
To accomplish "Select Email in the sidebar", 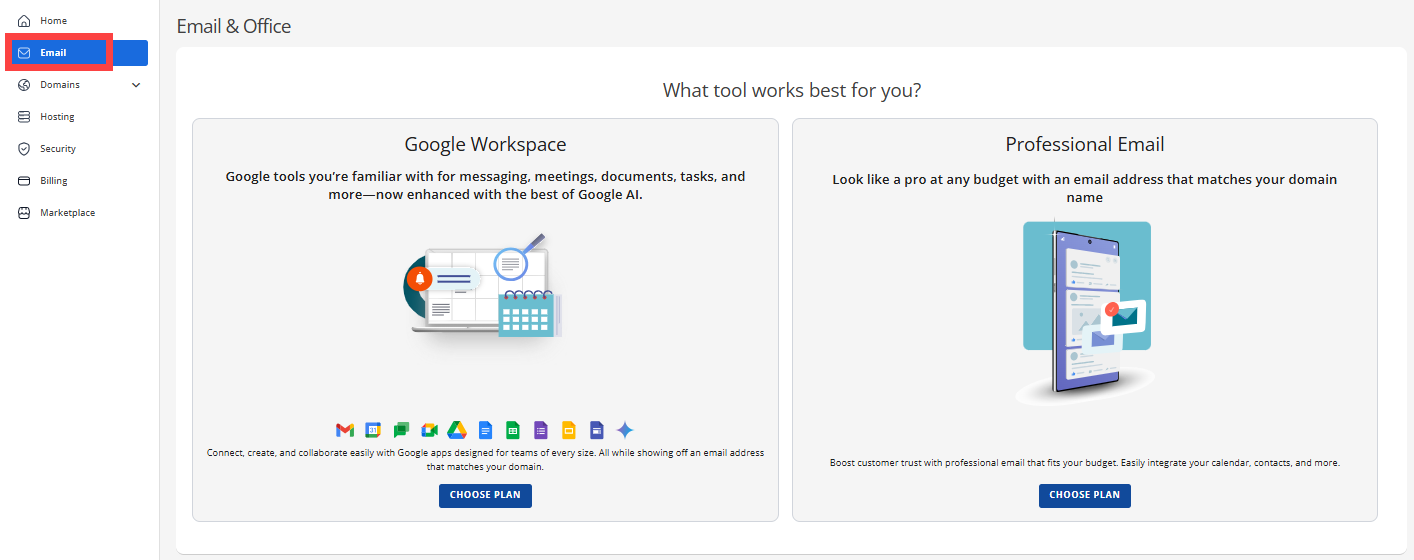I will click(x=53, y=53).
